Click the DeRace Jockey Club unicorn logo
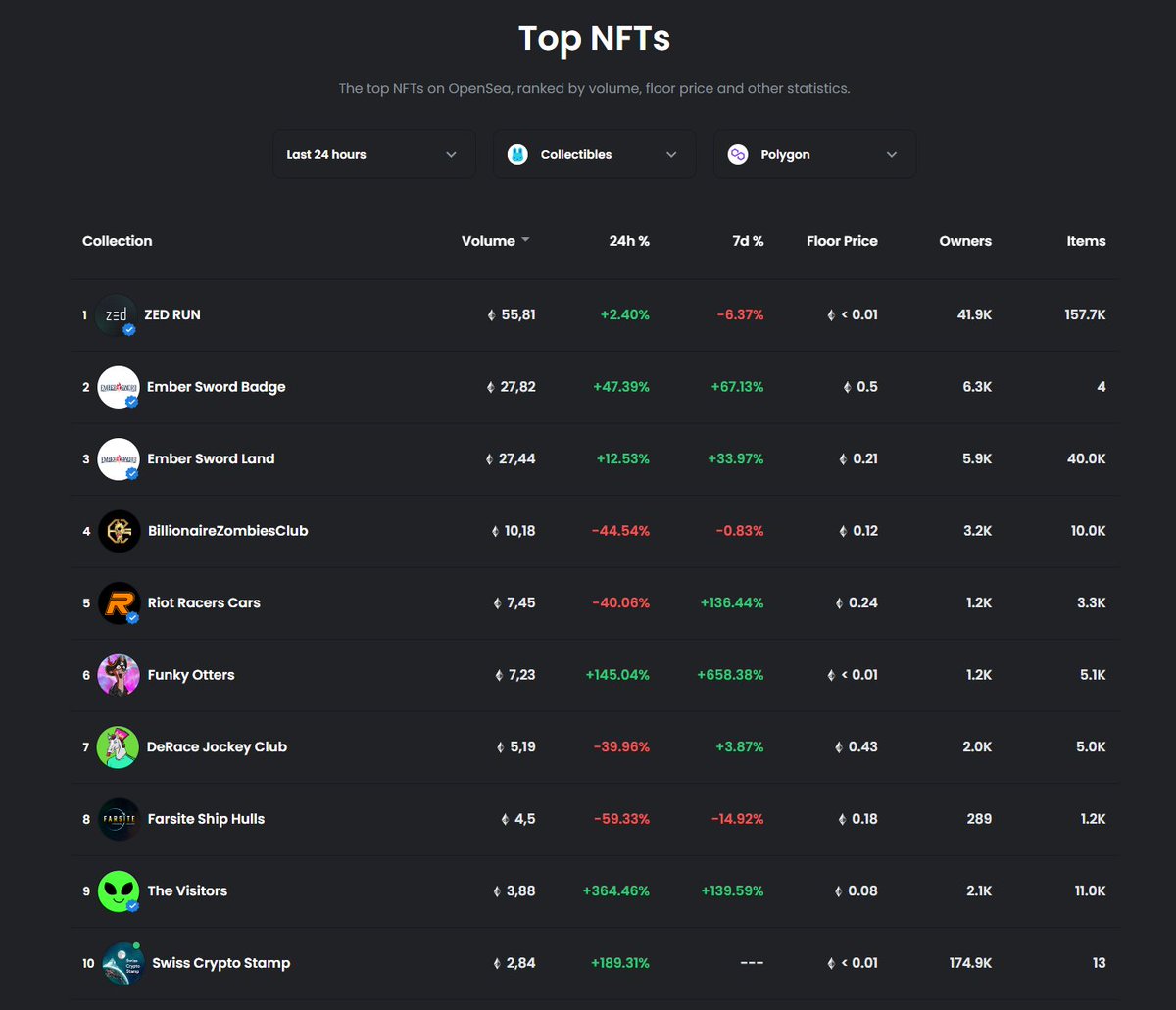The image size is (1176, 1010). click(118, 746)
